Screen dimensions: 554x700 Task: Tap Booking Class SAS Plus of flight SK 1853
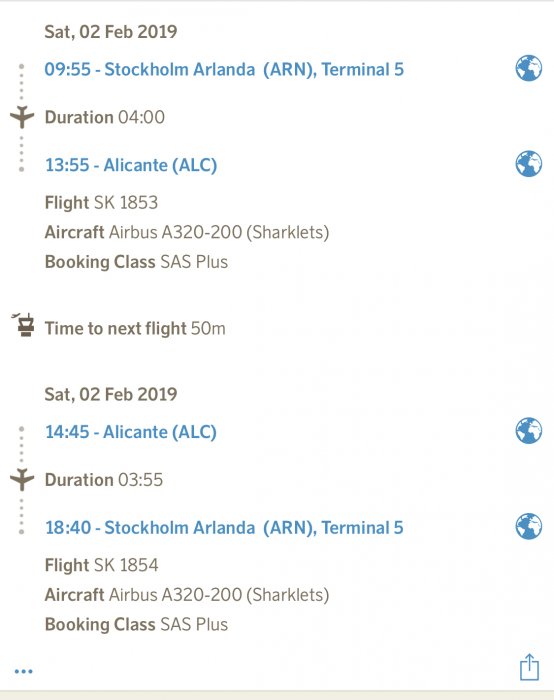click(136, 262)
